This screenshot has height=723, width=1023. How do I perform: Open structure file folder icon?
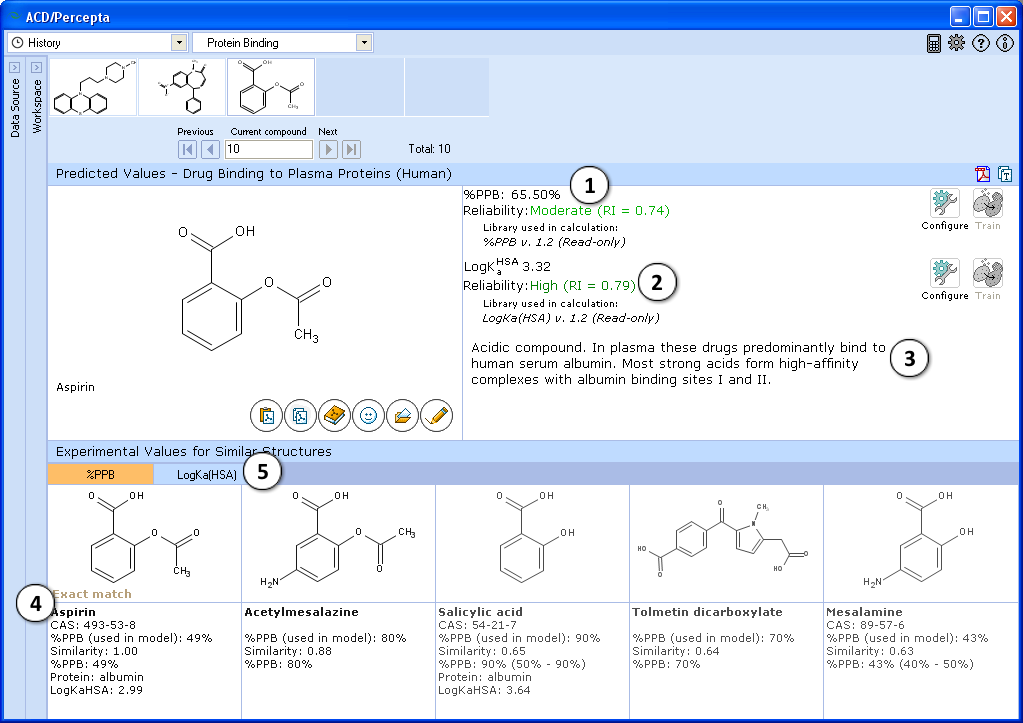tap(403, 415)
